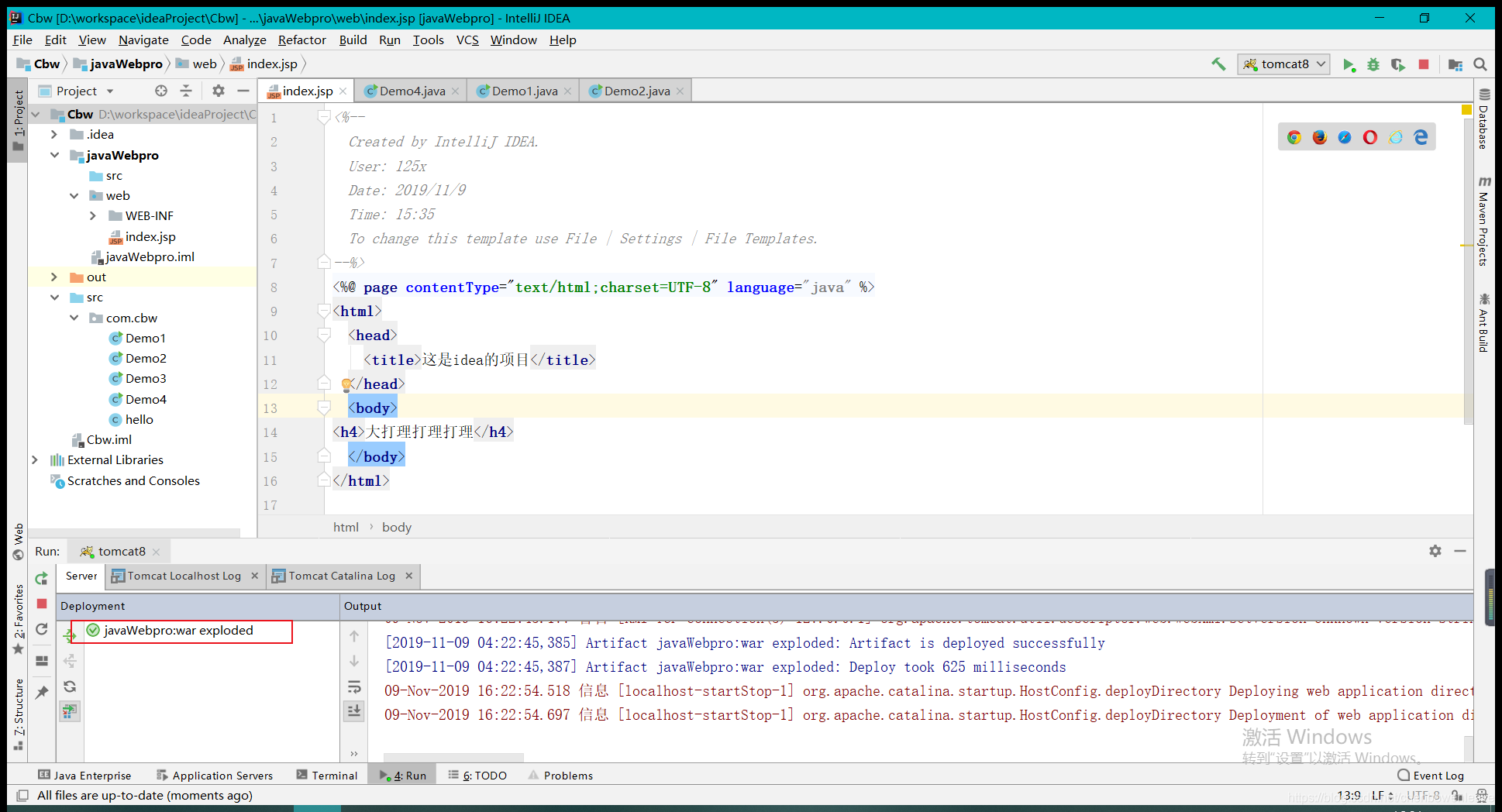
Task: Expand the out folder
Action: pyautogui.click(x=53, y=277)
